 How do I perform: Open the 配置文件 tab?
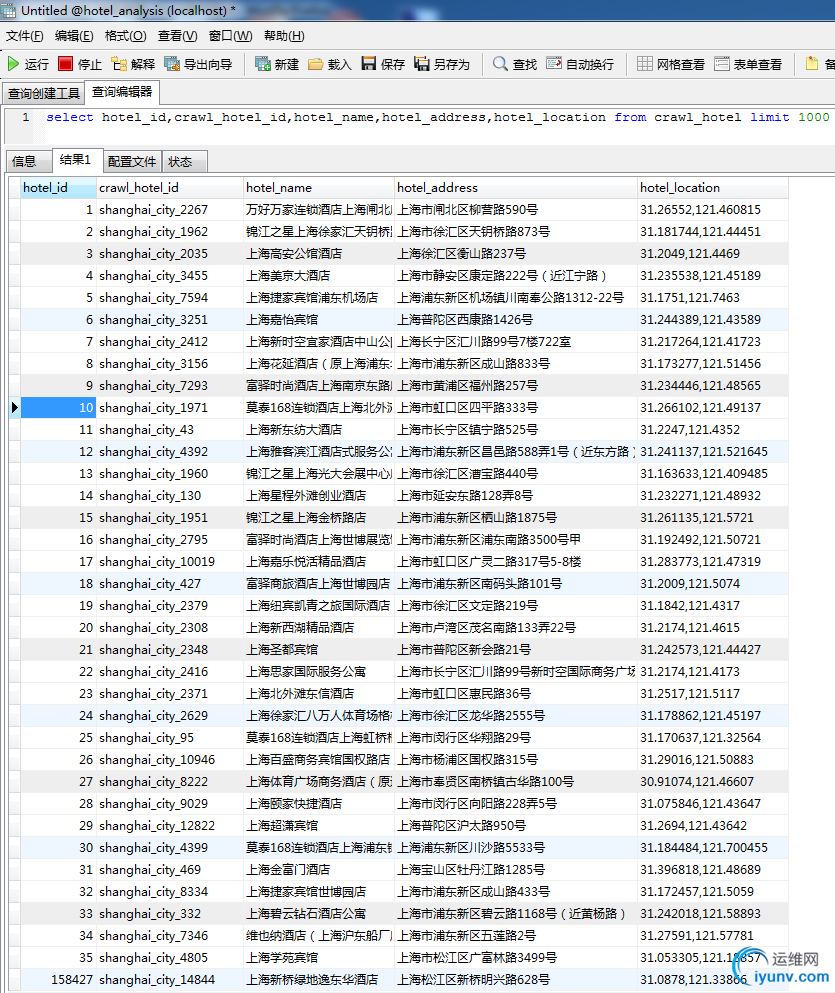pyautogui.click(x=132, y=161)
